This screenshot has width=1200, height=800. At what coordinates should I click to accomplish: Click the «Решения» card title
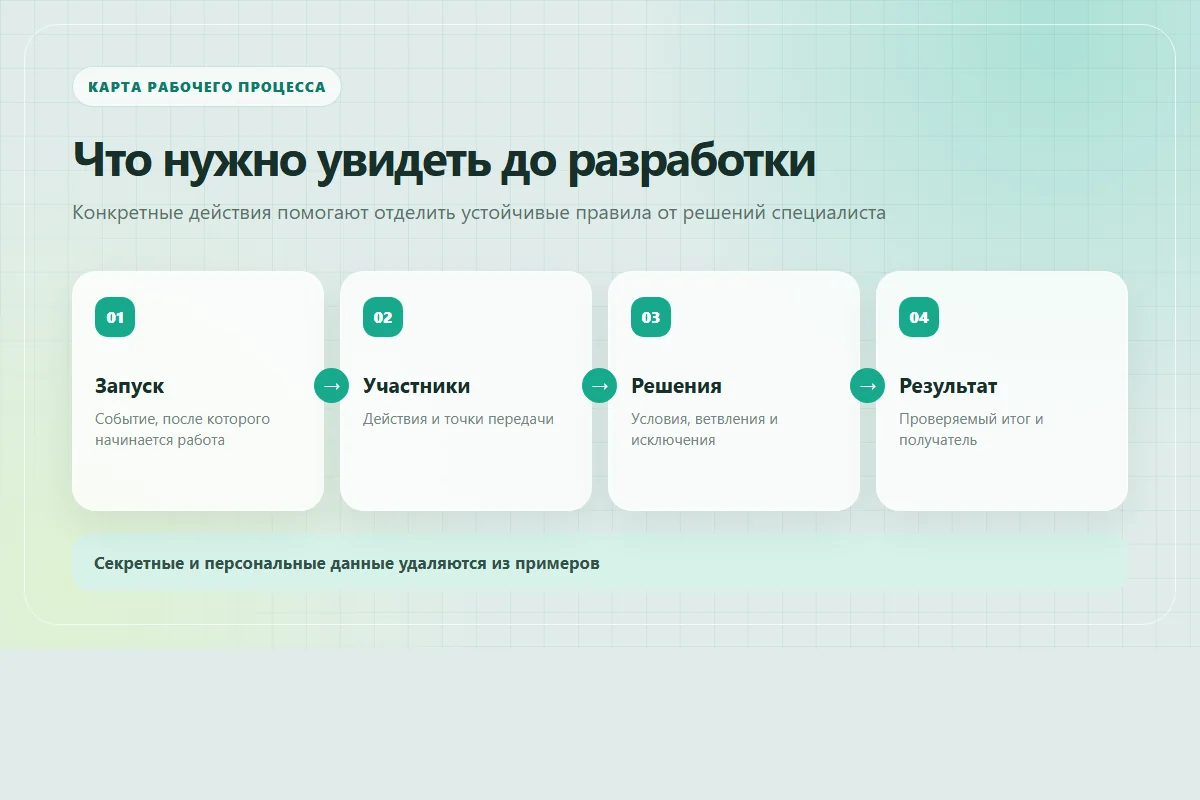[676, 386]
